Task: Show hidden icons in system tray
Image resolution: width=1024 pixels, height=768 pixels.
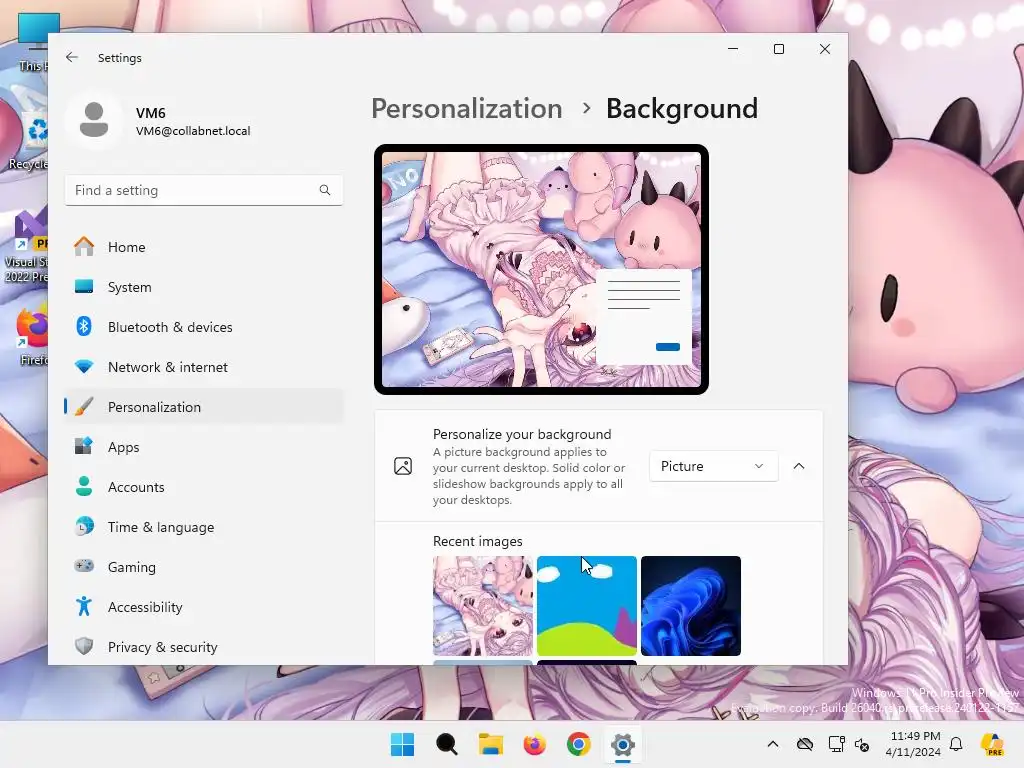Action: tap(773, 744)
